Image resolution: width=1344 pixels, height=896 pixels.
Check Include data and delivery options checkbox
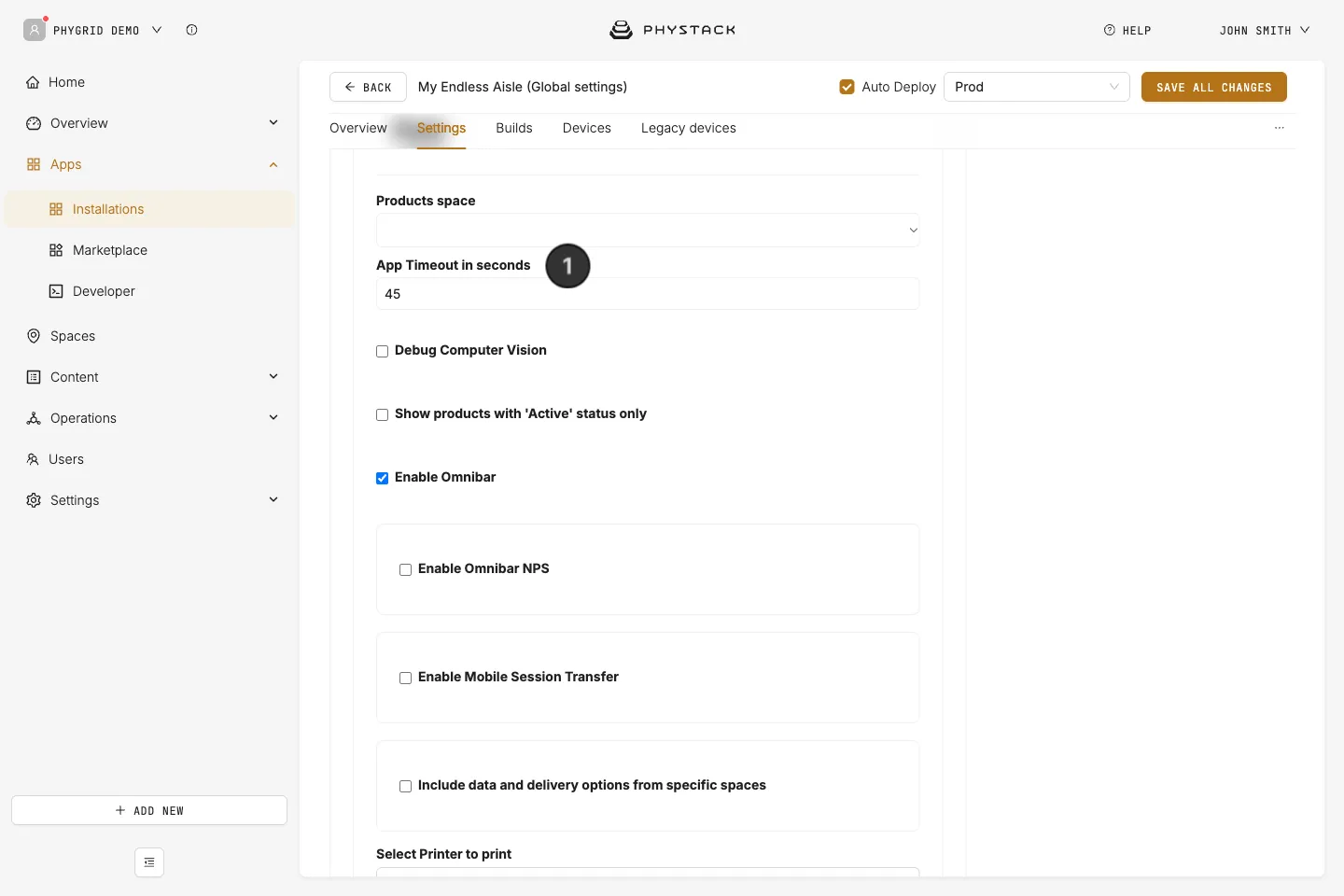[405, 787]
